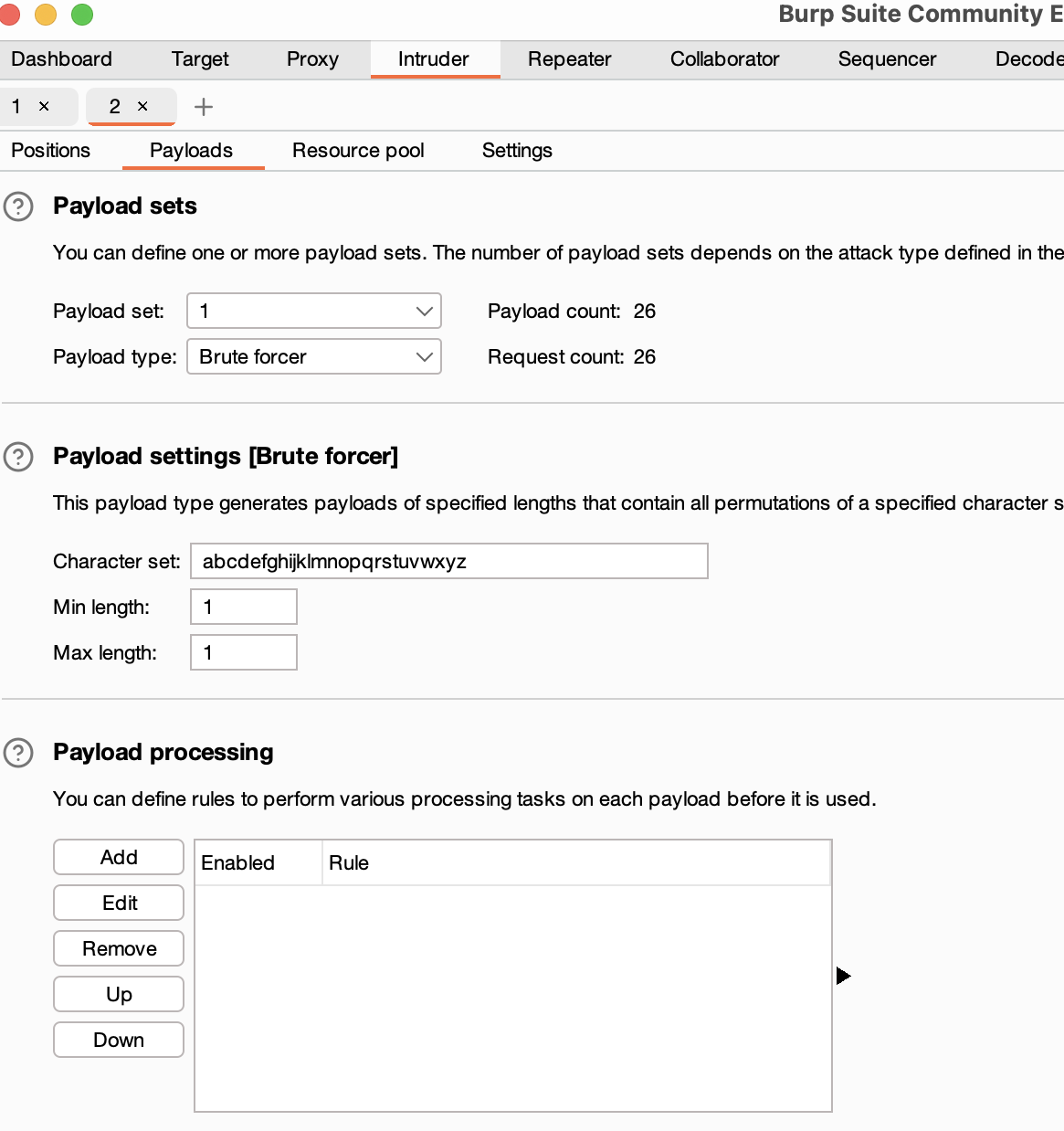The height and width of the screenshot is (1131, 1064).
Task: Open help for Payload sets
Action: click(x=18, y=207)
